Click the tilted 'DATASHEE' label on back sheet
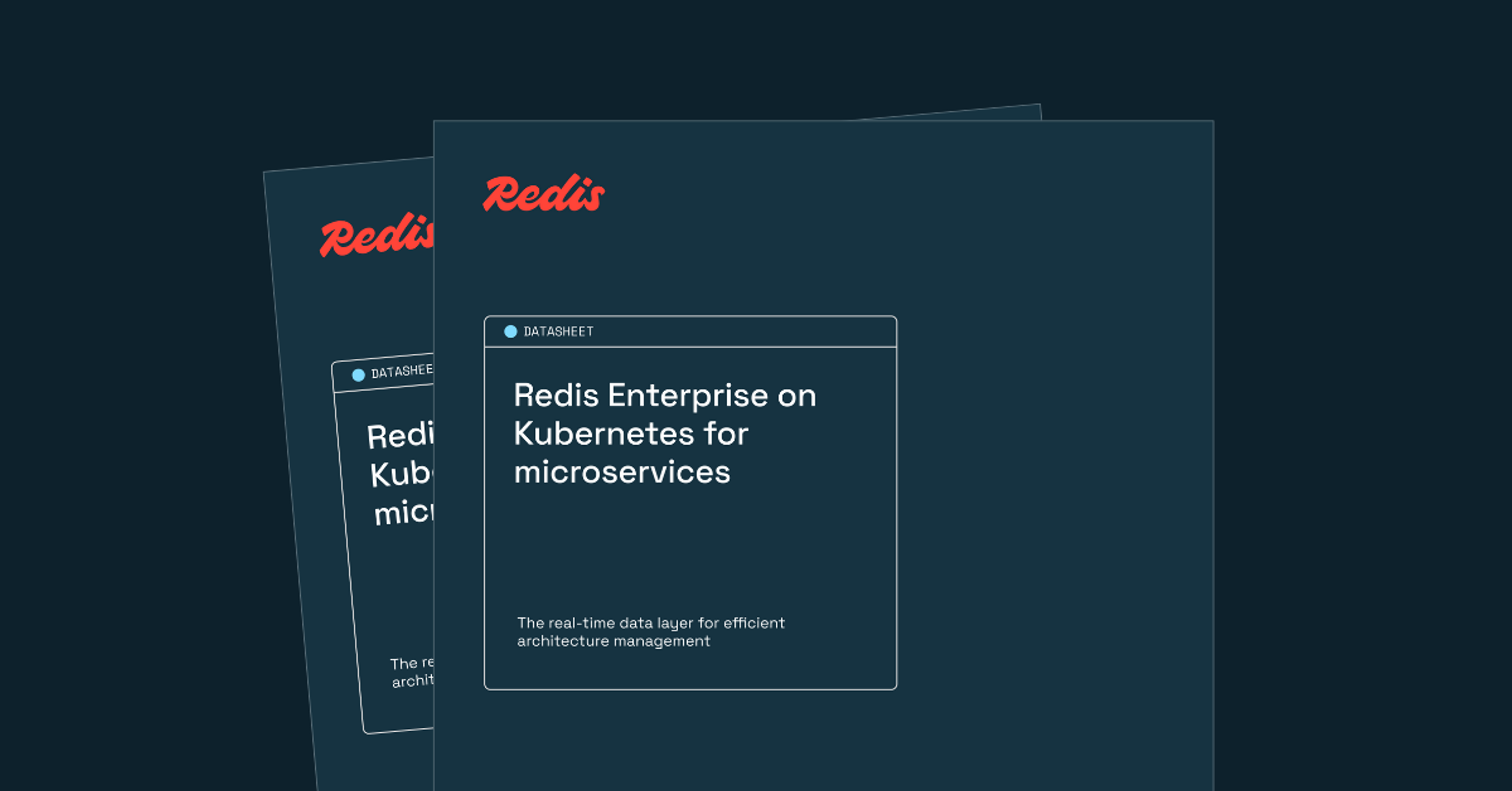This screenshot has width=1512, height=791. pos(402,371)
